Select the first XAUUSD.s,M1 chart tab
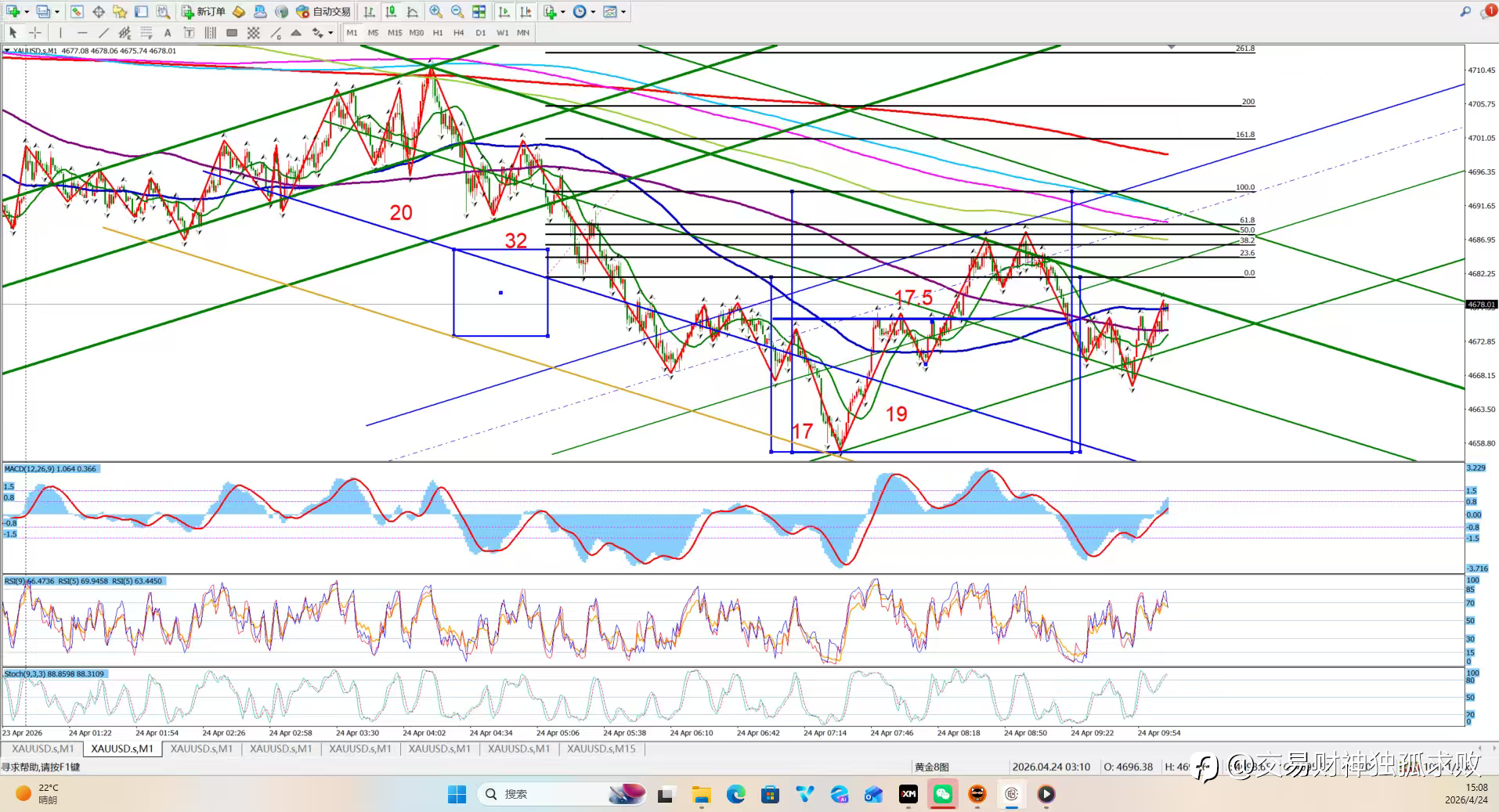Screen dimensions: 1499x812 (x=42, y=749)
